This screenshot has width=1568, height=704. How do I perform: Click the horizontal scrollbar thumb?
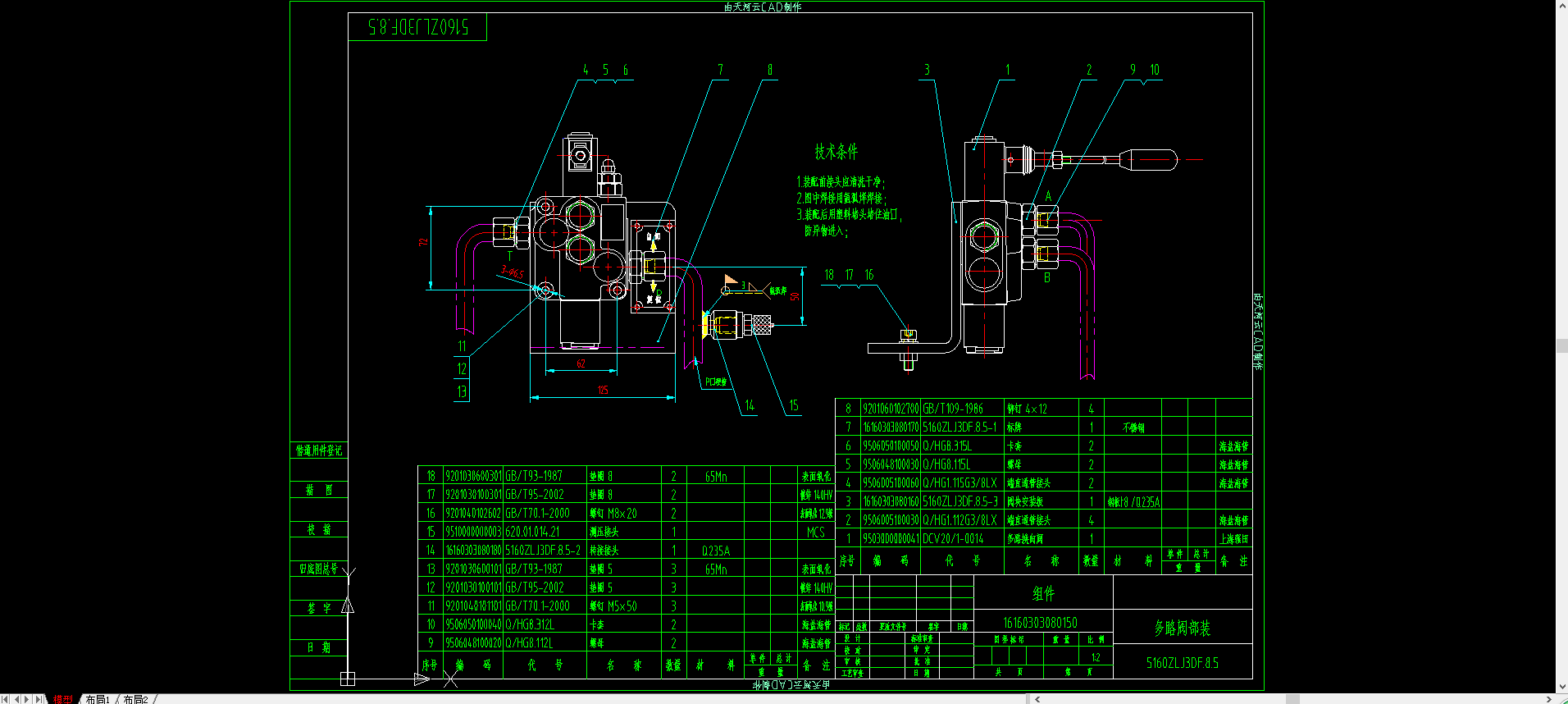1292,699
